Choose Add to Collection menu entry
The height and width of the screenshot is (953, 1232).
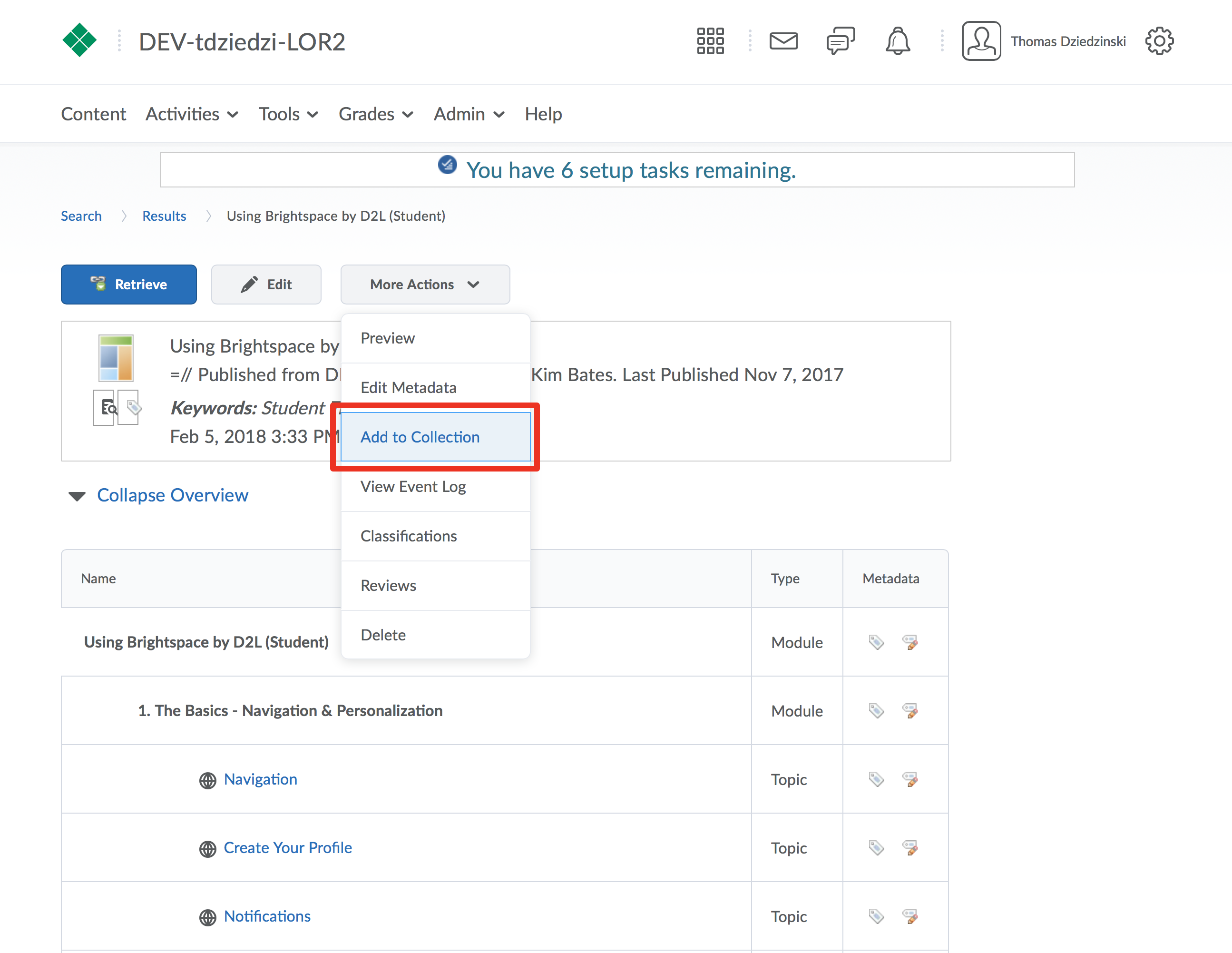436,437
